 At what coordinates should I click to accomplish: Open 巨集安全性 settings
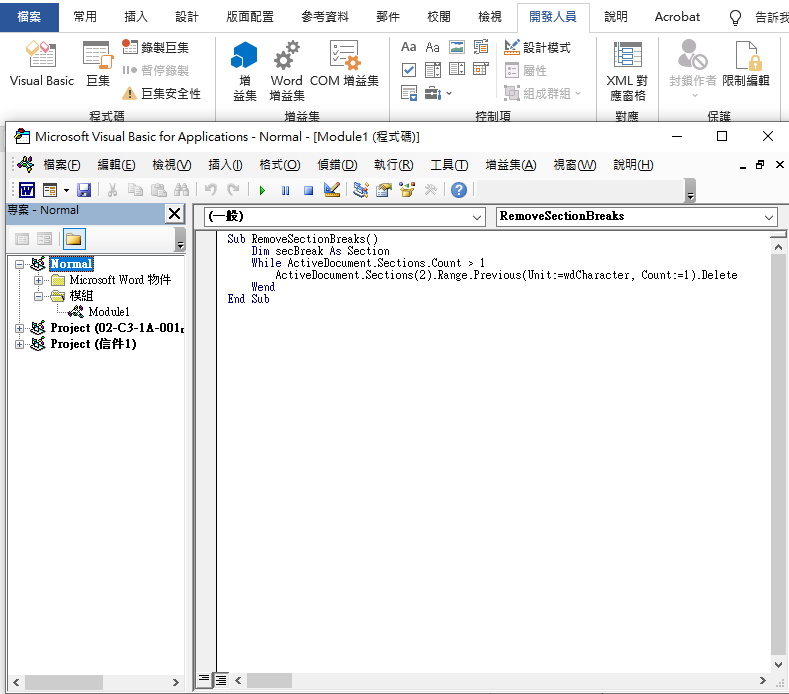point(162,93)
